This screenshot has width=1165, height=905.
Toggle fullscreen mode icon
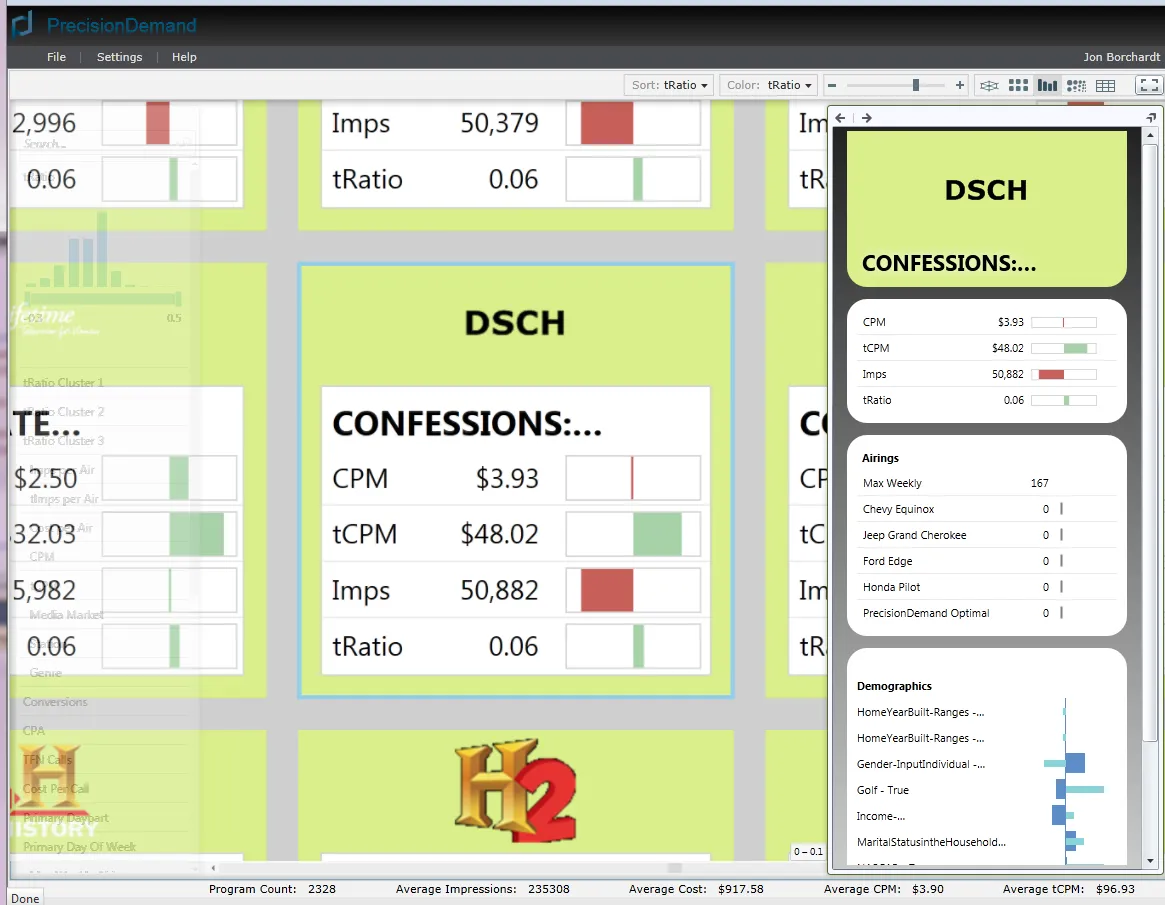pyautogui.click(x=1149, y=85)
